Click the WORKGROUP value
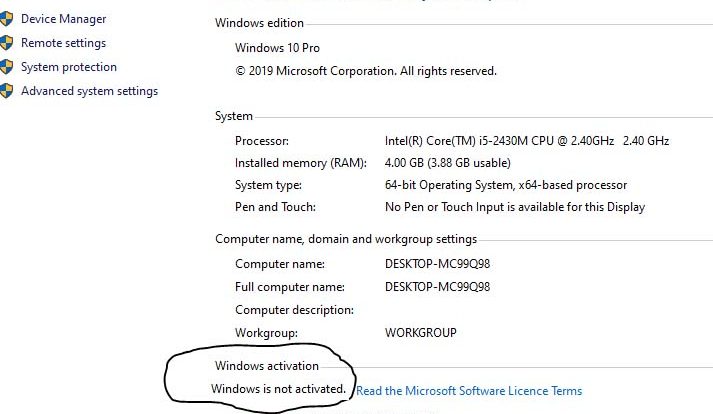713x414 pixels. [421, 333]
